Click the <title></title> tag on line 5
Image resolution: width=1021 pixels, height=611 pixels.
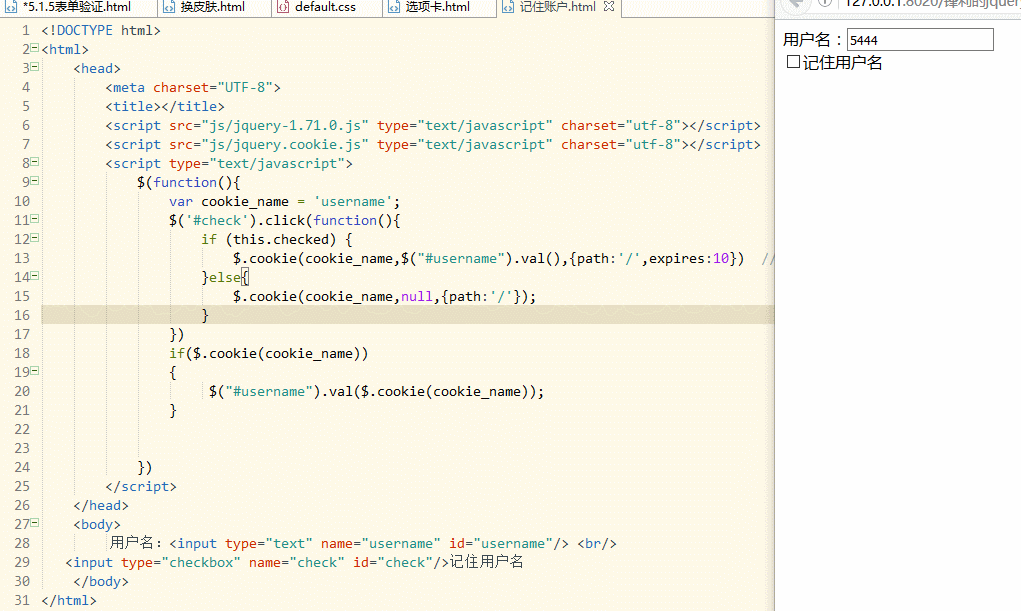coord(165,106)
